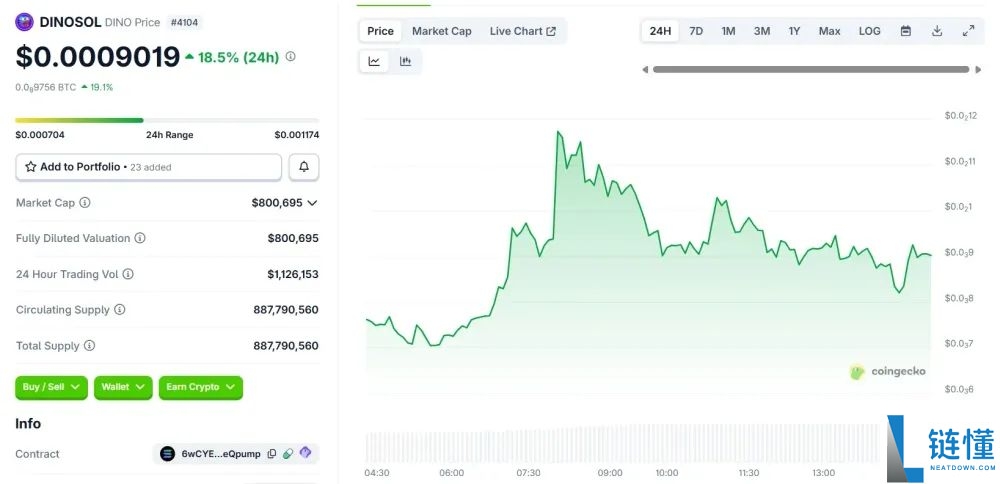Click the chart's horizontal range scrollbar

(x=810, y=69)
